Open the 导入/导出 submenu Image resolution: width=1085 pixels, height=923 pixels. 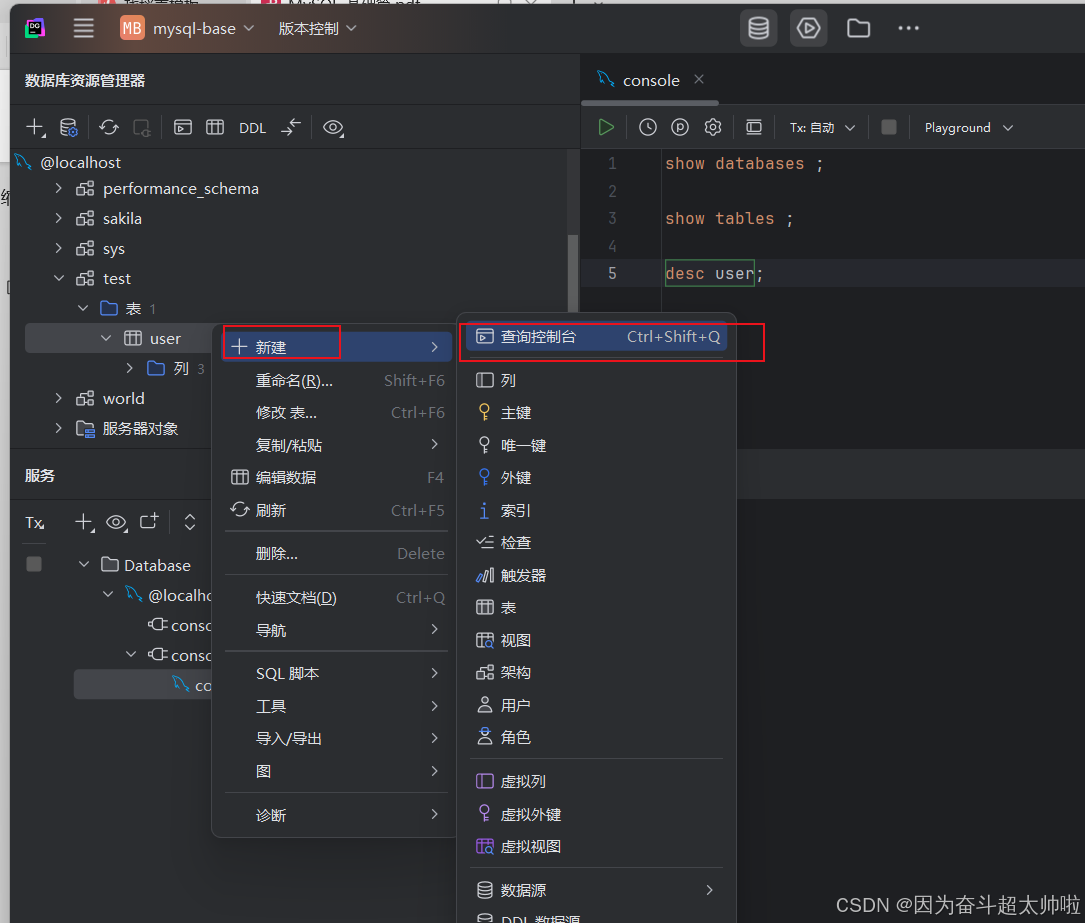point(336,738)
